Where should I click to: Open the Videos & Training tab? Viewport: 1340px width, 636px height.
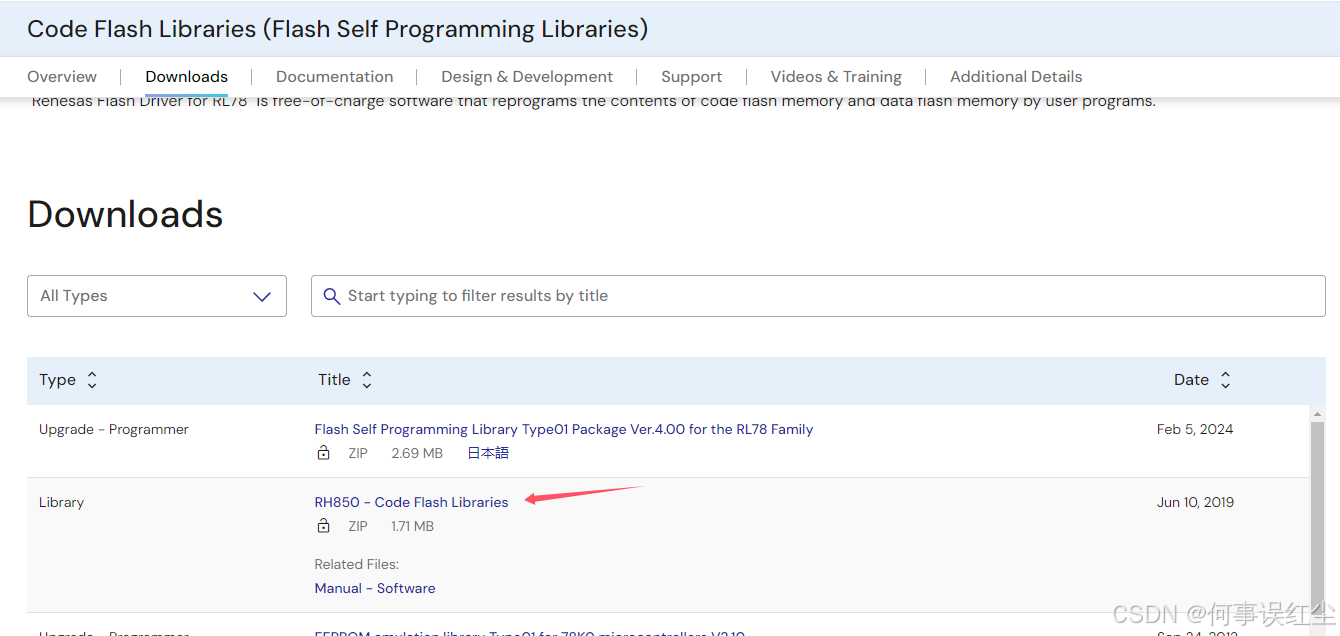(836, 77)
